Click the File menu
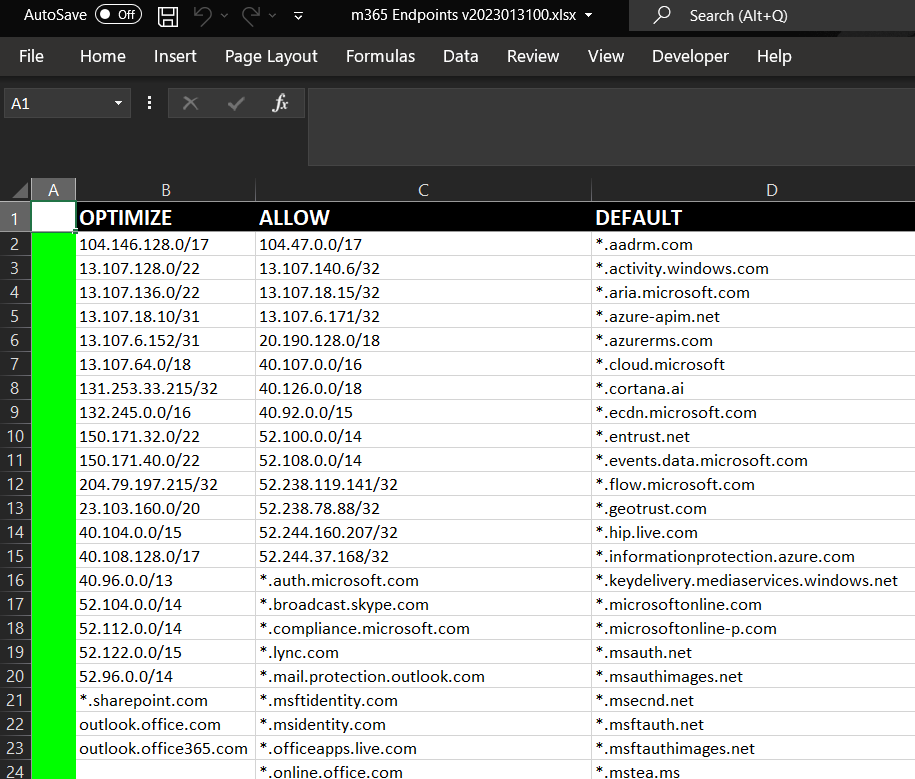Image resolution: width=915 pixels, height=779 pixels. pos(31,57)
